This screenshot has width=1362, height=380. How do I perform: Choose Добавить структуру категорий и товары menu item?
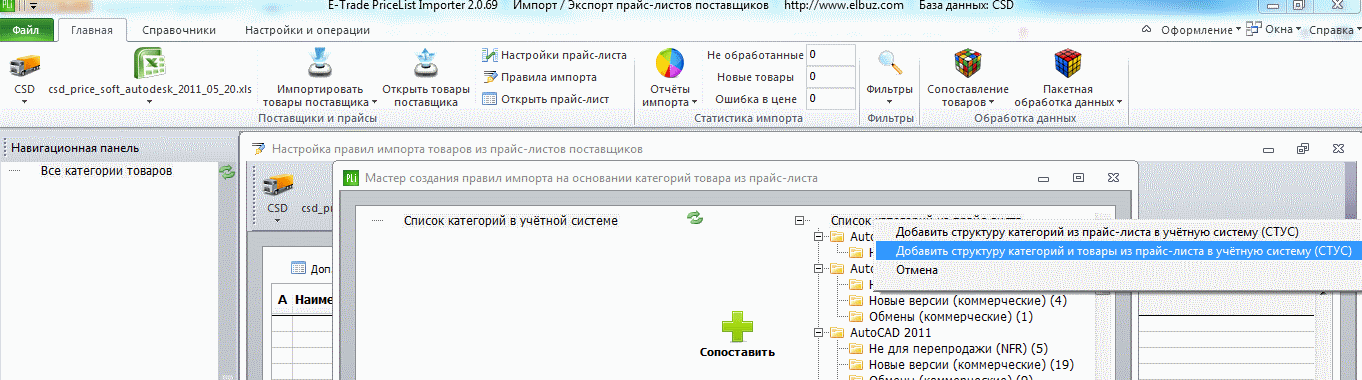point(1116,251)
